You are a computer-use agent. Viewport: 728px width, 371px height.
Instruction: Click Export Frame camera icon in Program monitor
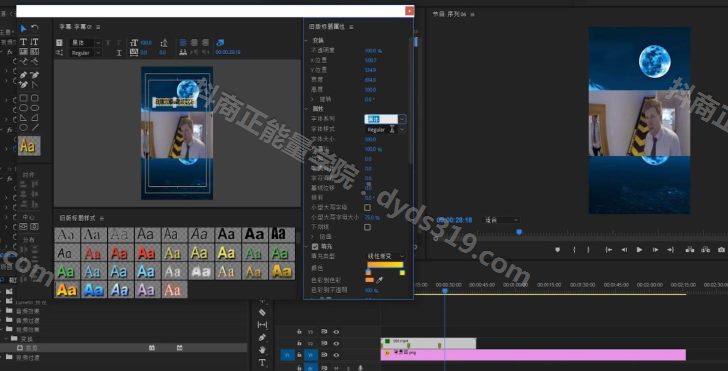click(721, 250)
